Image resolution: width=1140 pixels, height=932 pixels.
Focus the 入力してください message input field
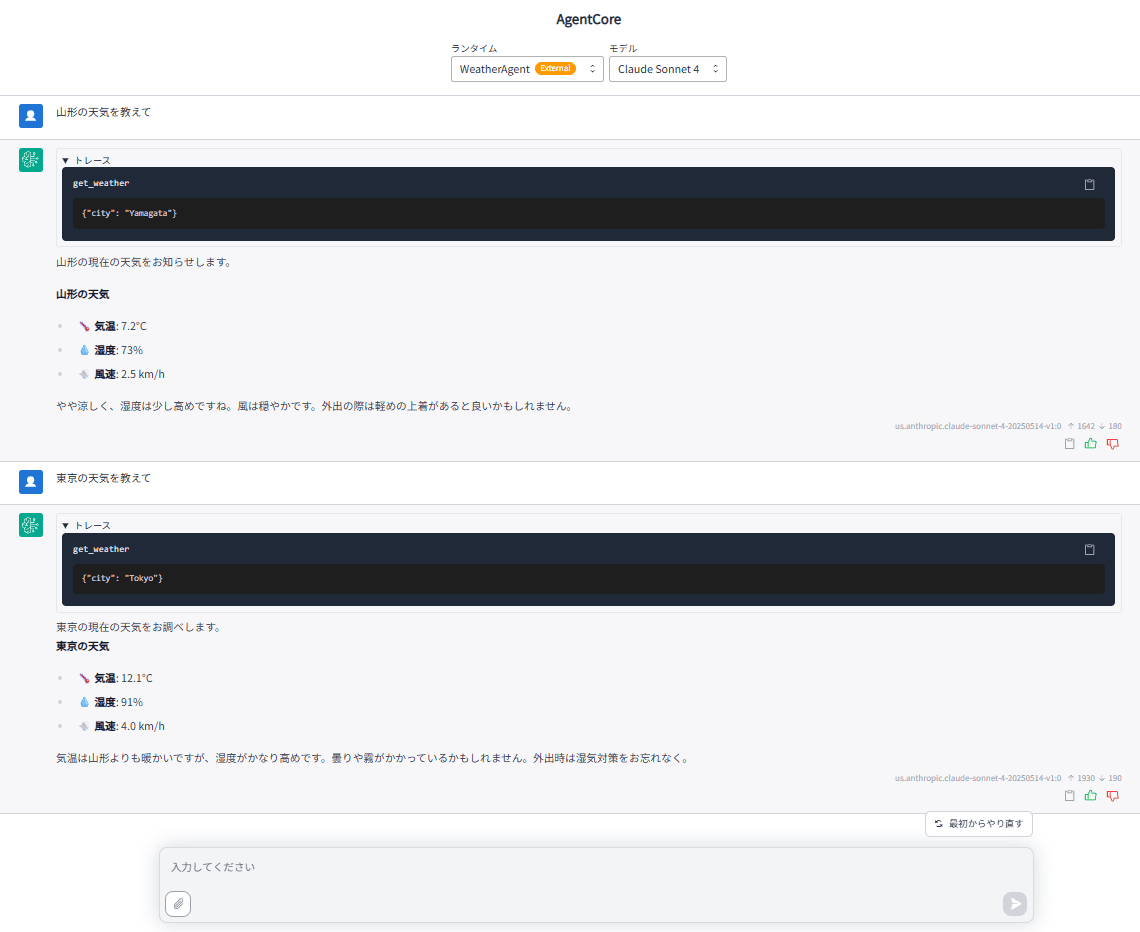(596, 867)
